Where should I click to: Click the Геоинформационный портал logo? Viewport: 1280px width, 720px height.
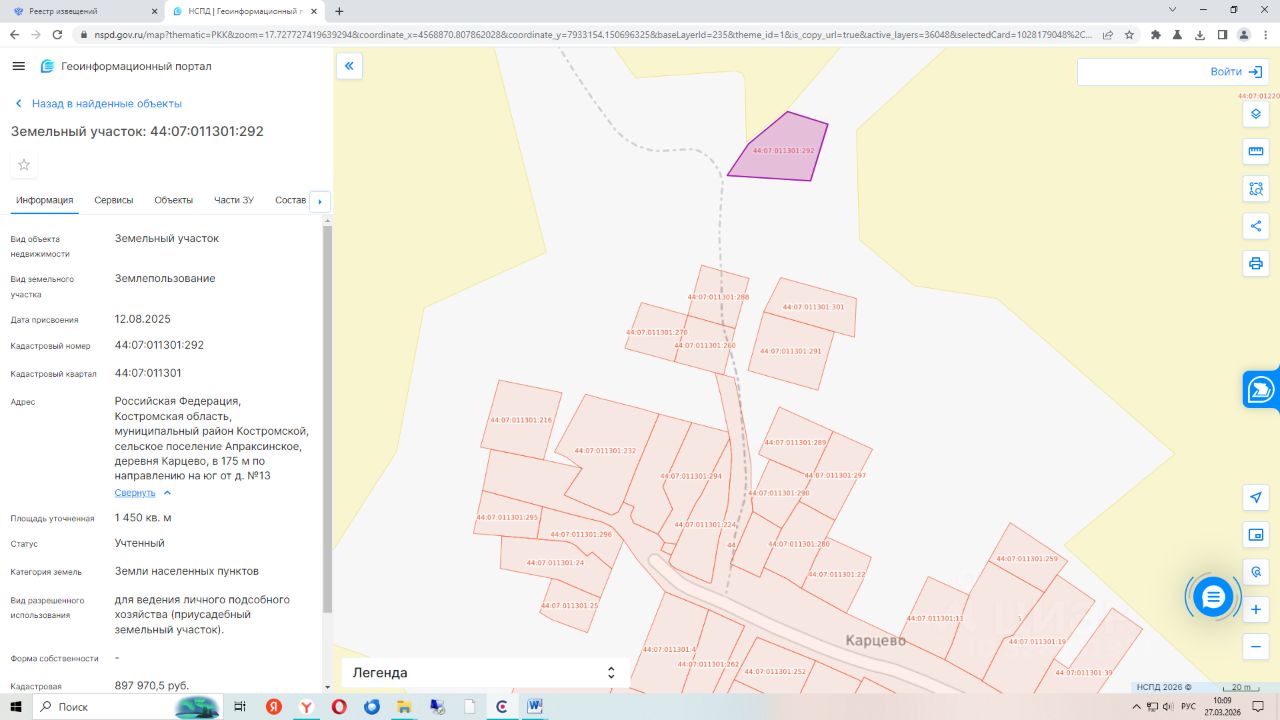point(125,66)
